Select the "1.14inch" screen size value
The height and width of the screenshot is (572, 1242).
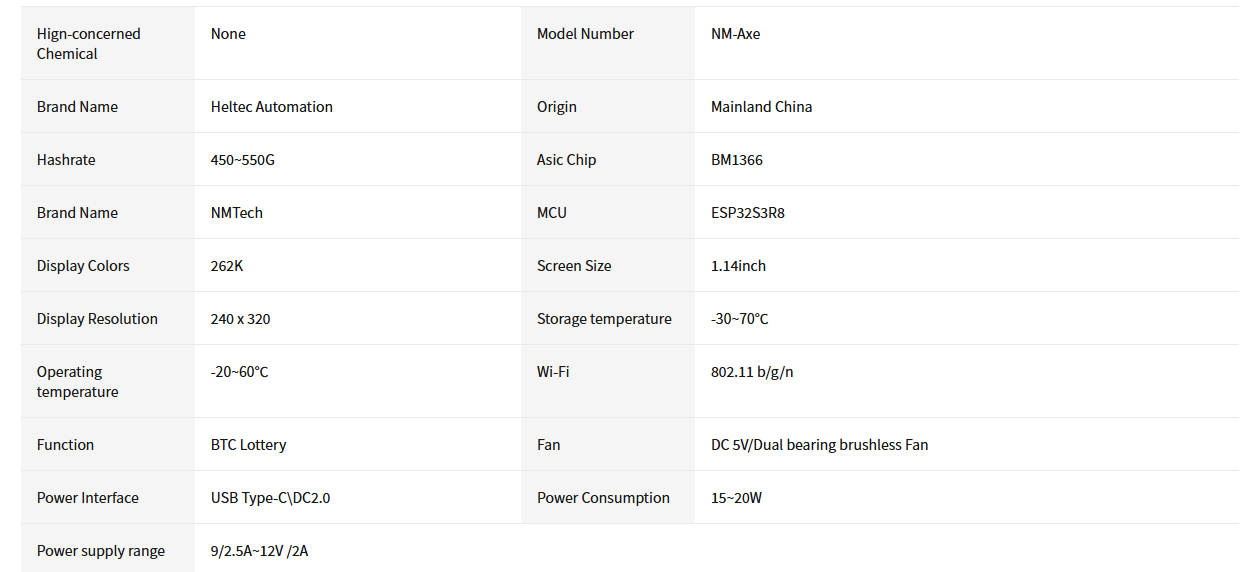click(x=738, y=266)
